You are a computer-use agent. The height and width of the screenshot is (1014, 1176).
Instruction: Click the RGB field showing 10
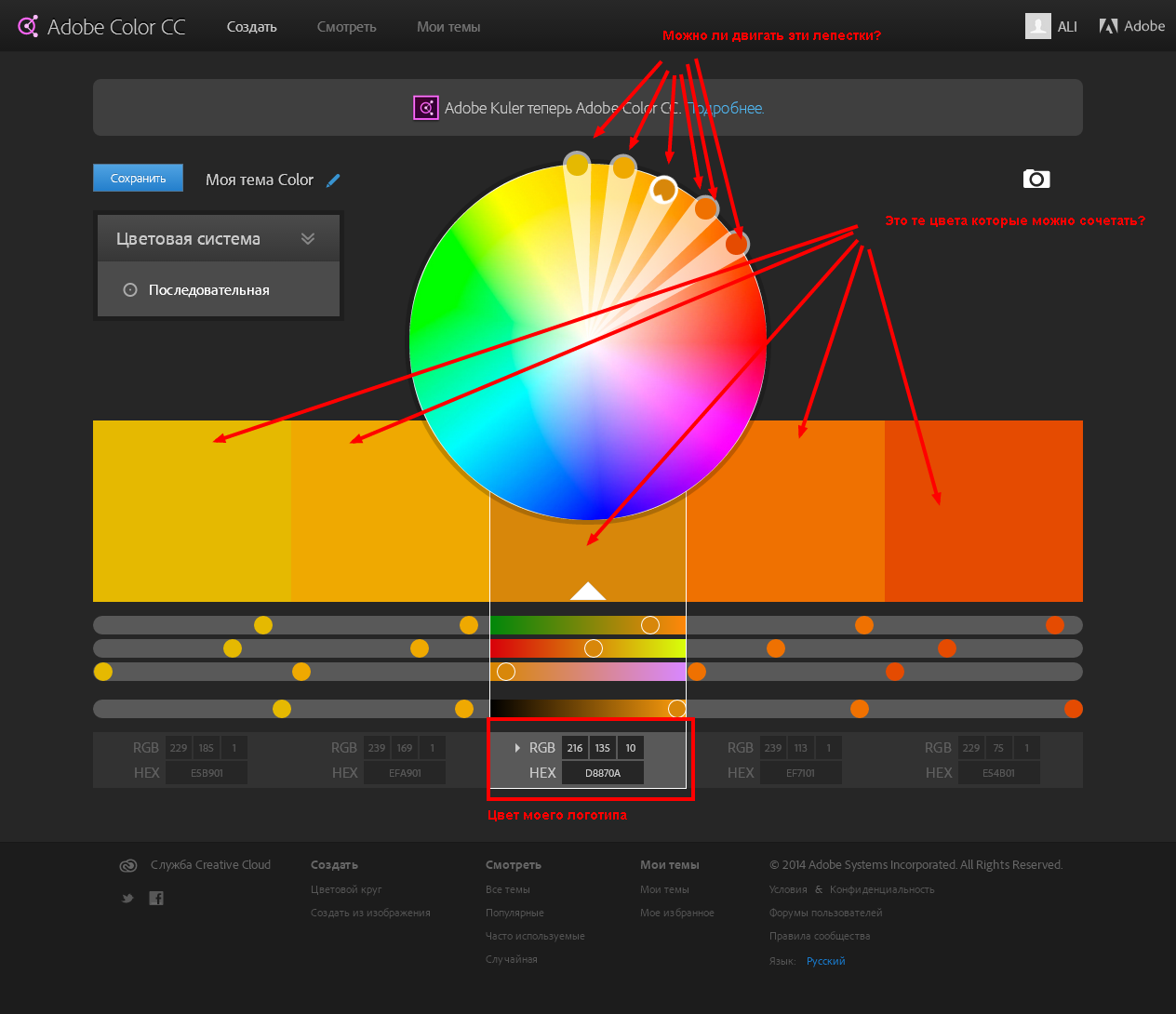coord(631,748)
